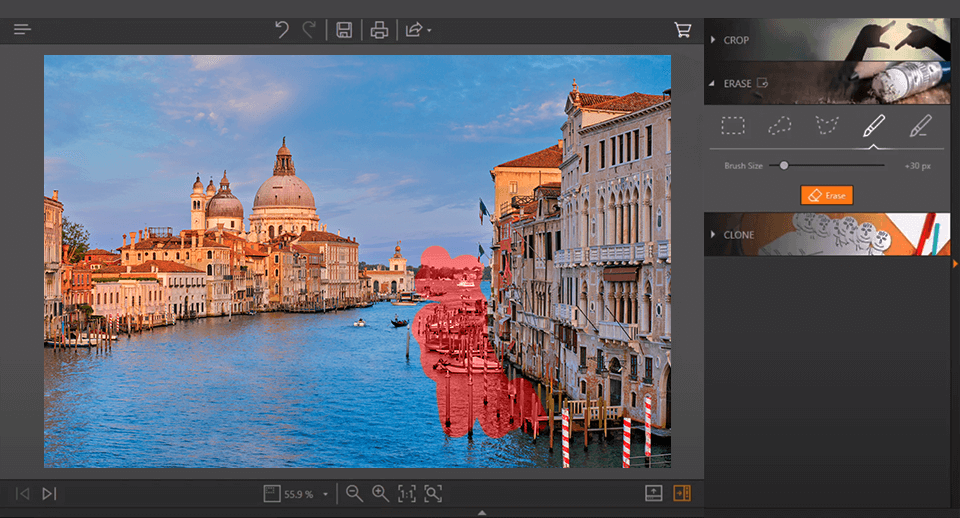Undo the last action
Image resolution: width=960 pixels, height=518 pixels.
282,30
